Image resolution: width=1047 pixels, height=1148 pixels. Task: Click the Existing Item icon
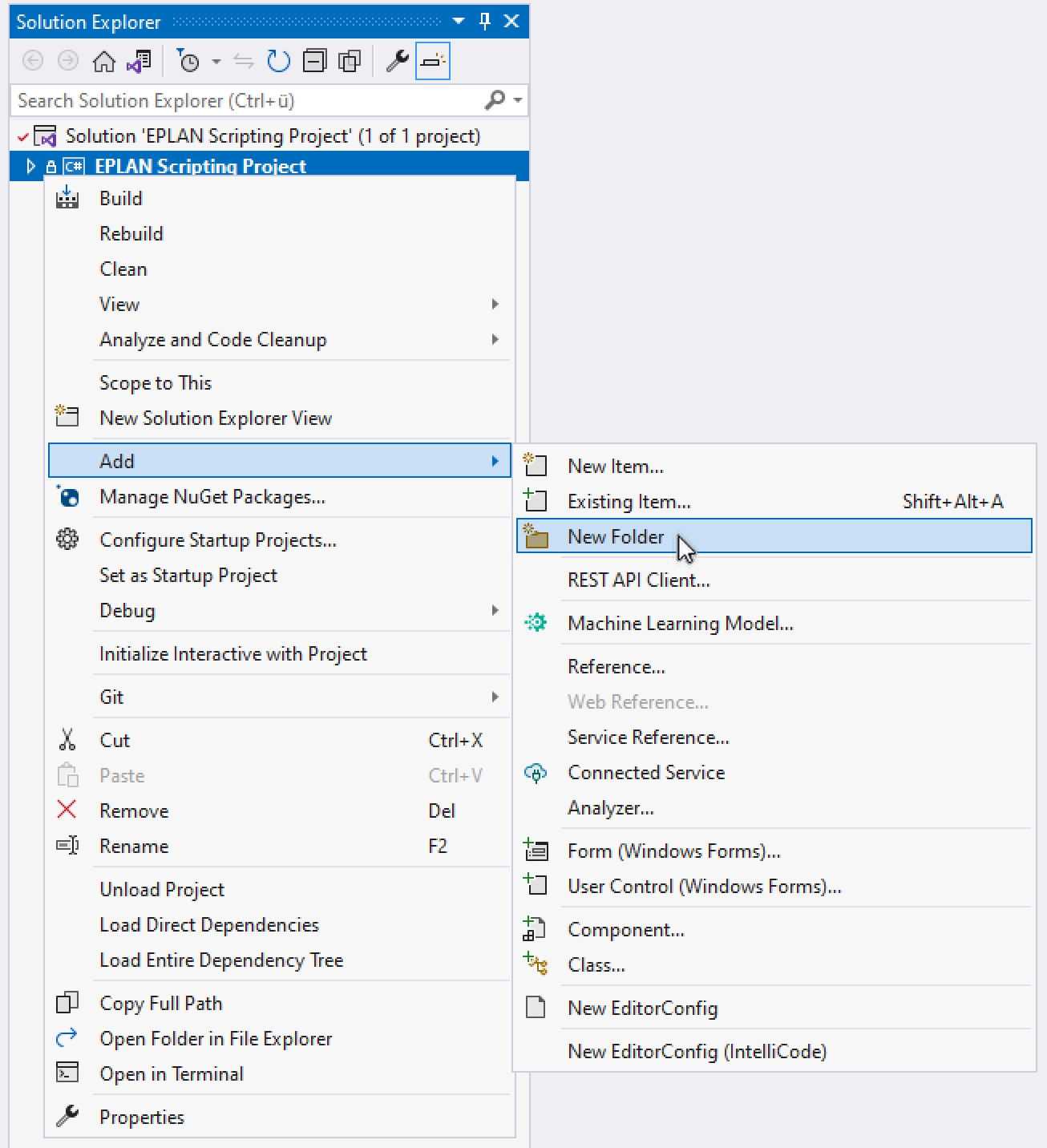[535, 500]
